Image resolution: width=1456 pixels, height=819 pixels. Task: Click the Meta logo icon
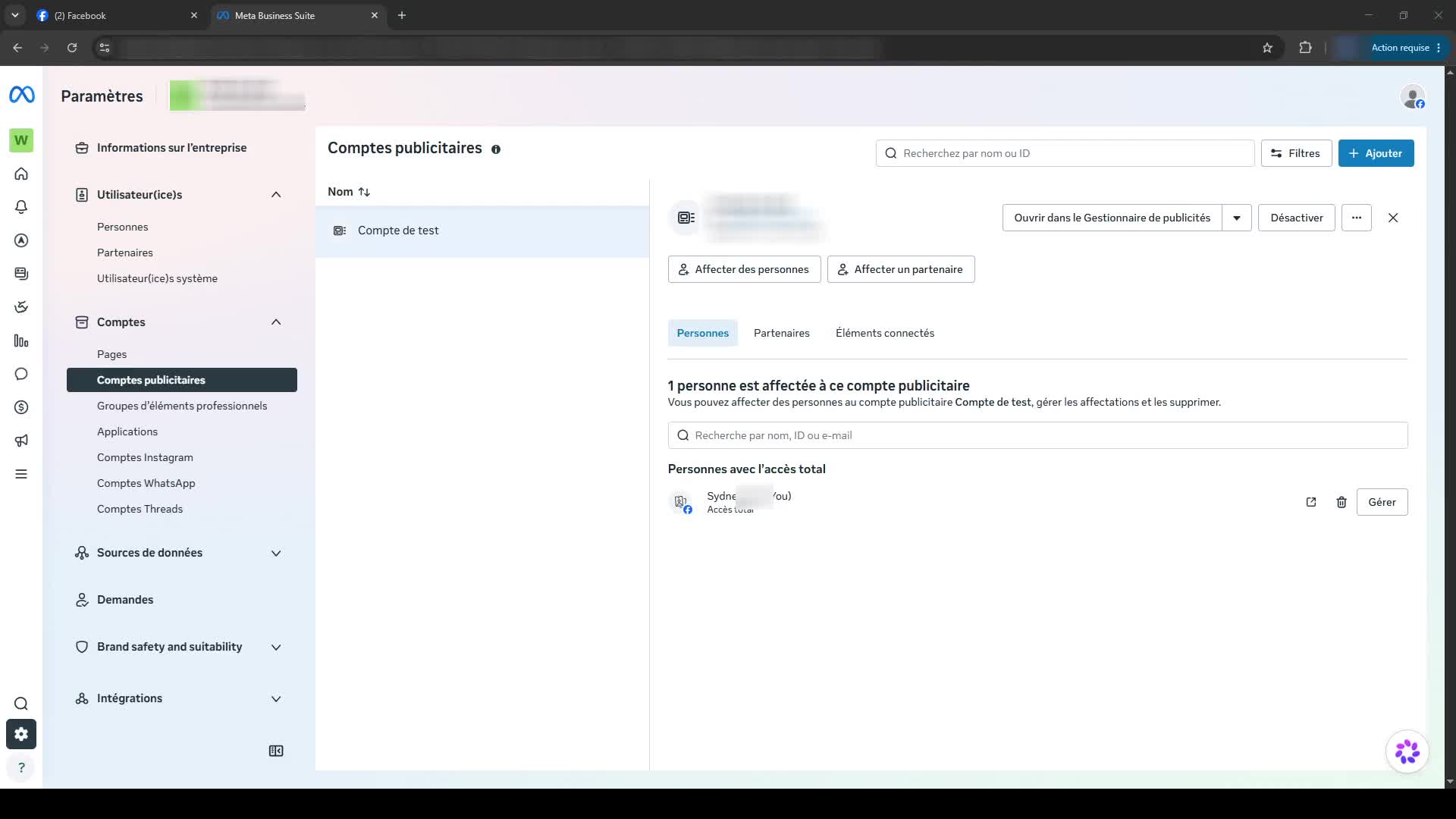point(21,95)
